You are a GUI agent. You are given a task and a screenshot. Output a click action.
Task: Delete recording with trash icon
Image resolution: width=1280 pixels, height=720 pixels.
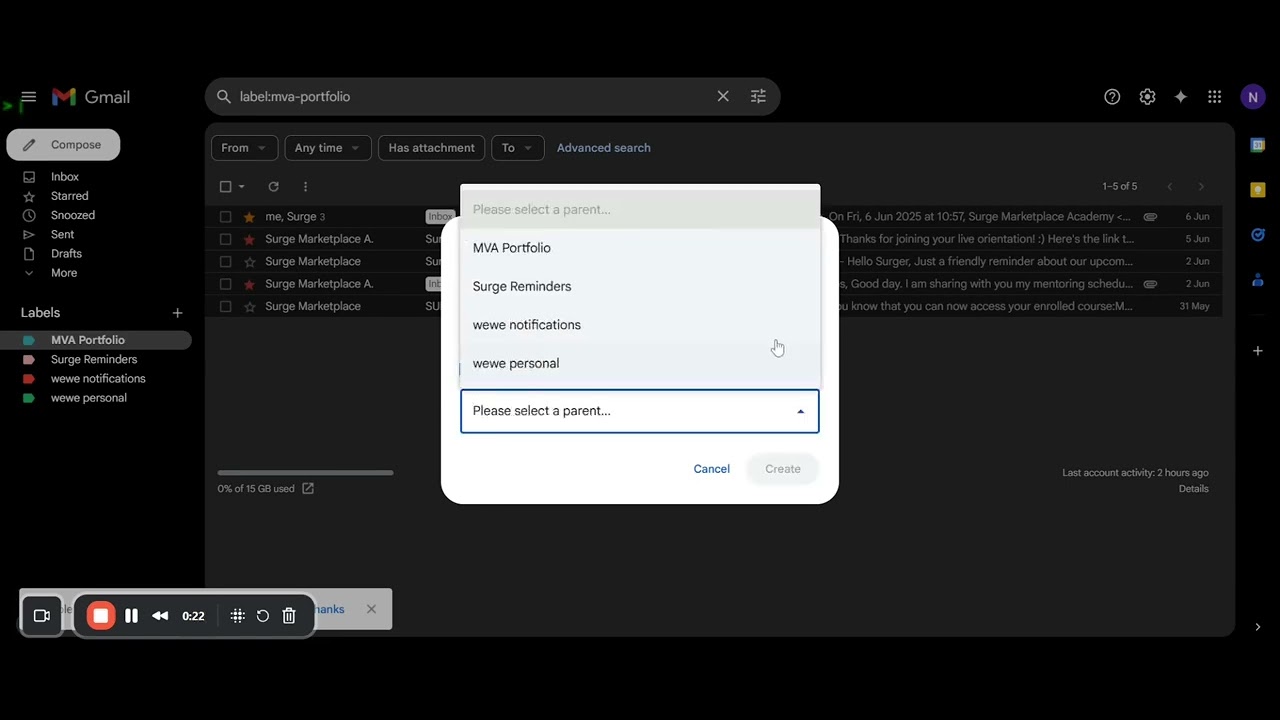tap(289, 616)
